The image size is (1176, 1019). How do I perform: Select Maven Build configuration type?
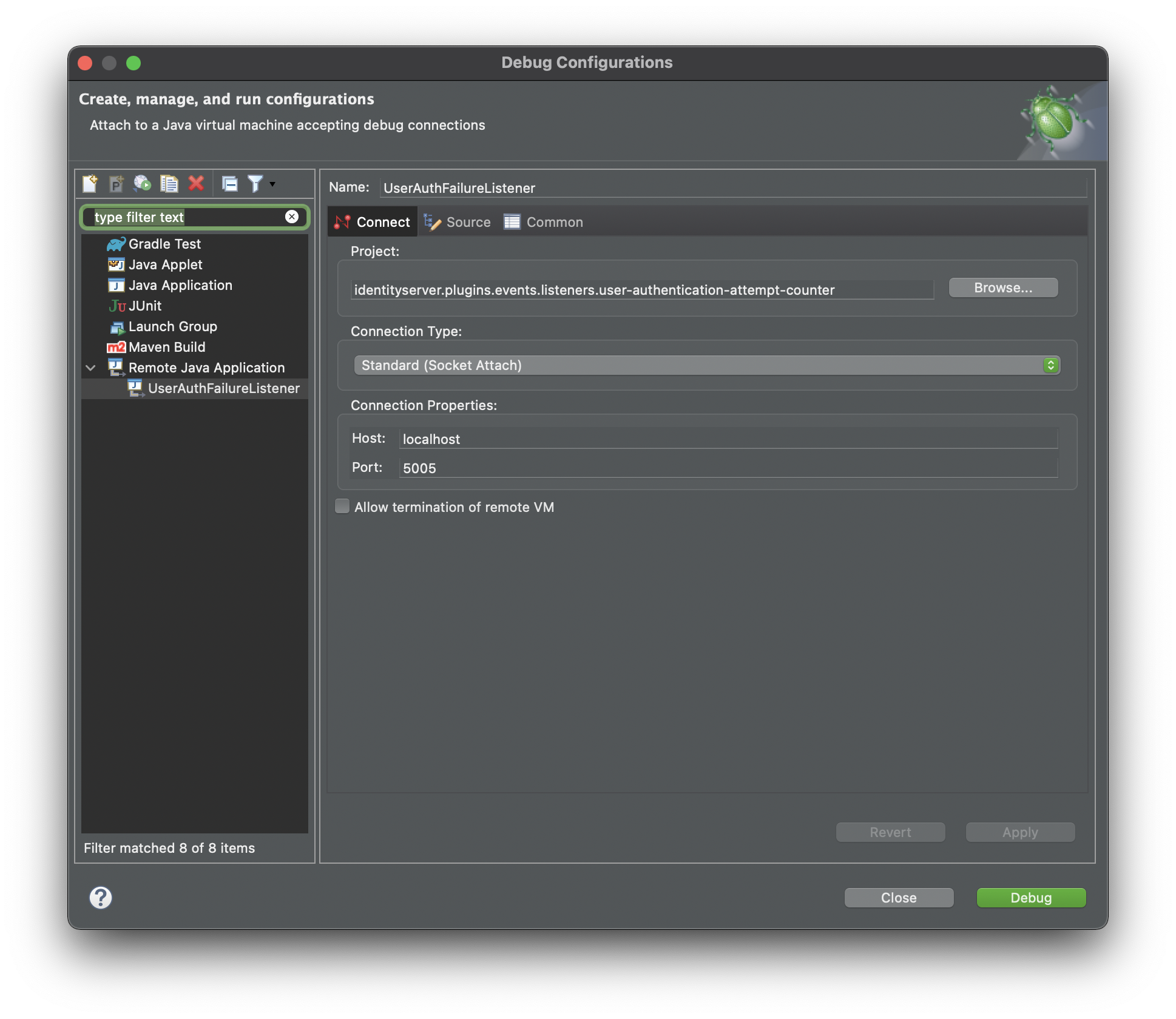[x=167, y=347]
